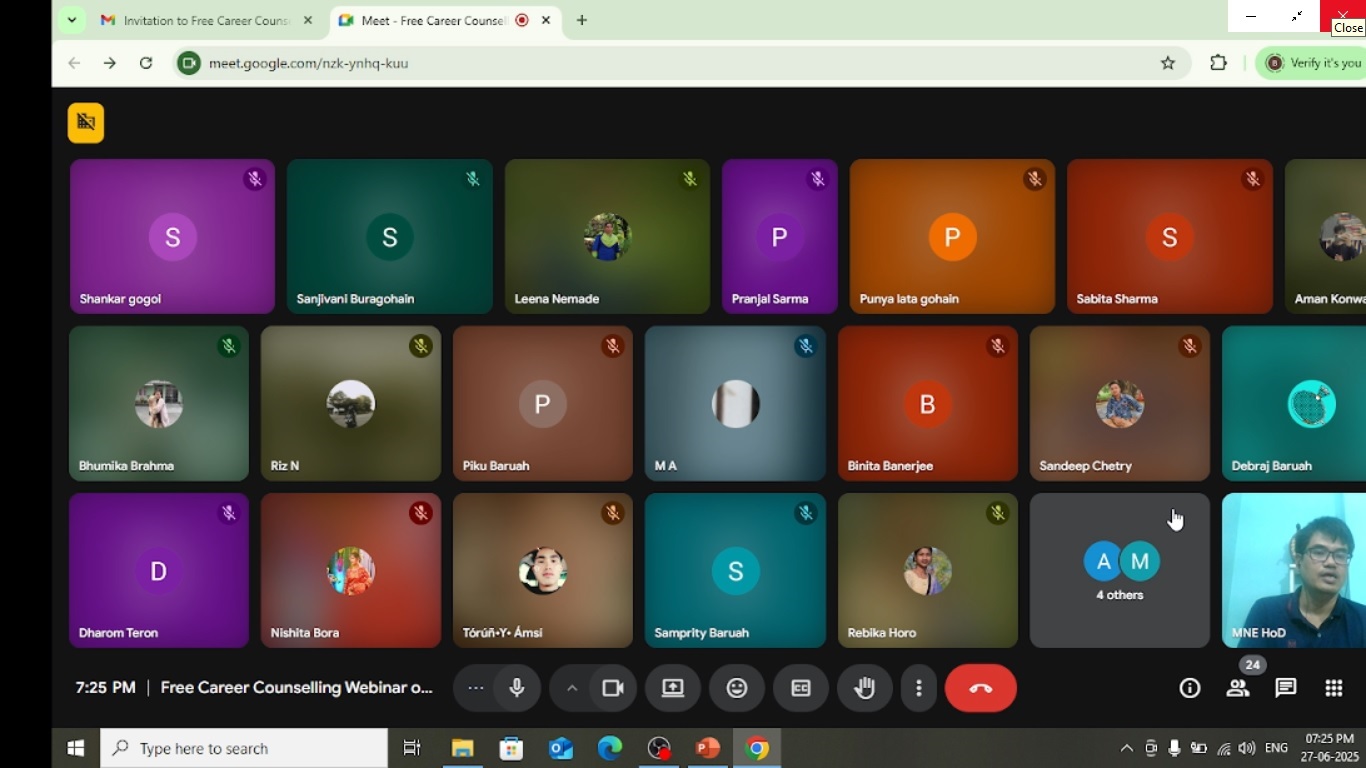The image size is (1366, 768).
Task: Open the Chrome tab search dropdown
Action: [x=71, y=20]
